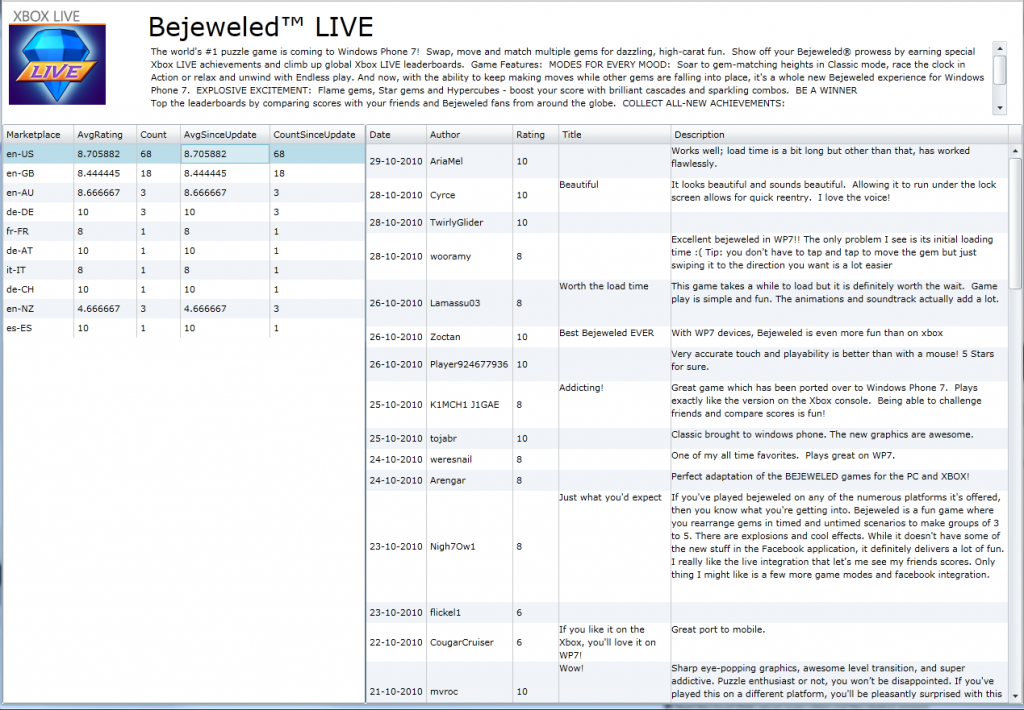Click the 8.444445 AvgRating cell for en-GB
This screenshot has height=710, width=1024.
104,173
